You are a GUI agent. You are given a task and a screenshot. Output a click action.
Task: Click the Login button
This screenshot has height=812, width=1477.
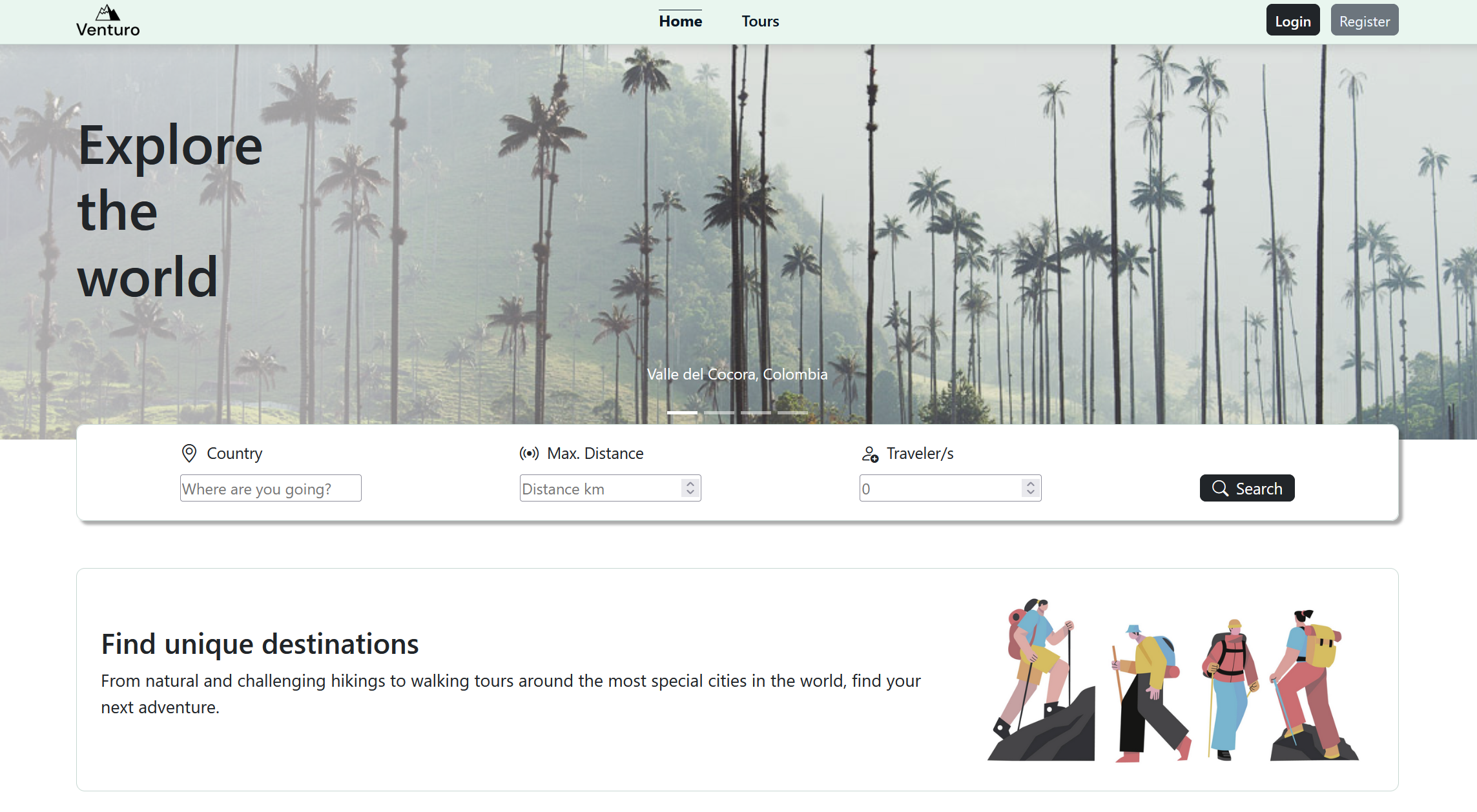click(x=1293, y=21)
